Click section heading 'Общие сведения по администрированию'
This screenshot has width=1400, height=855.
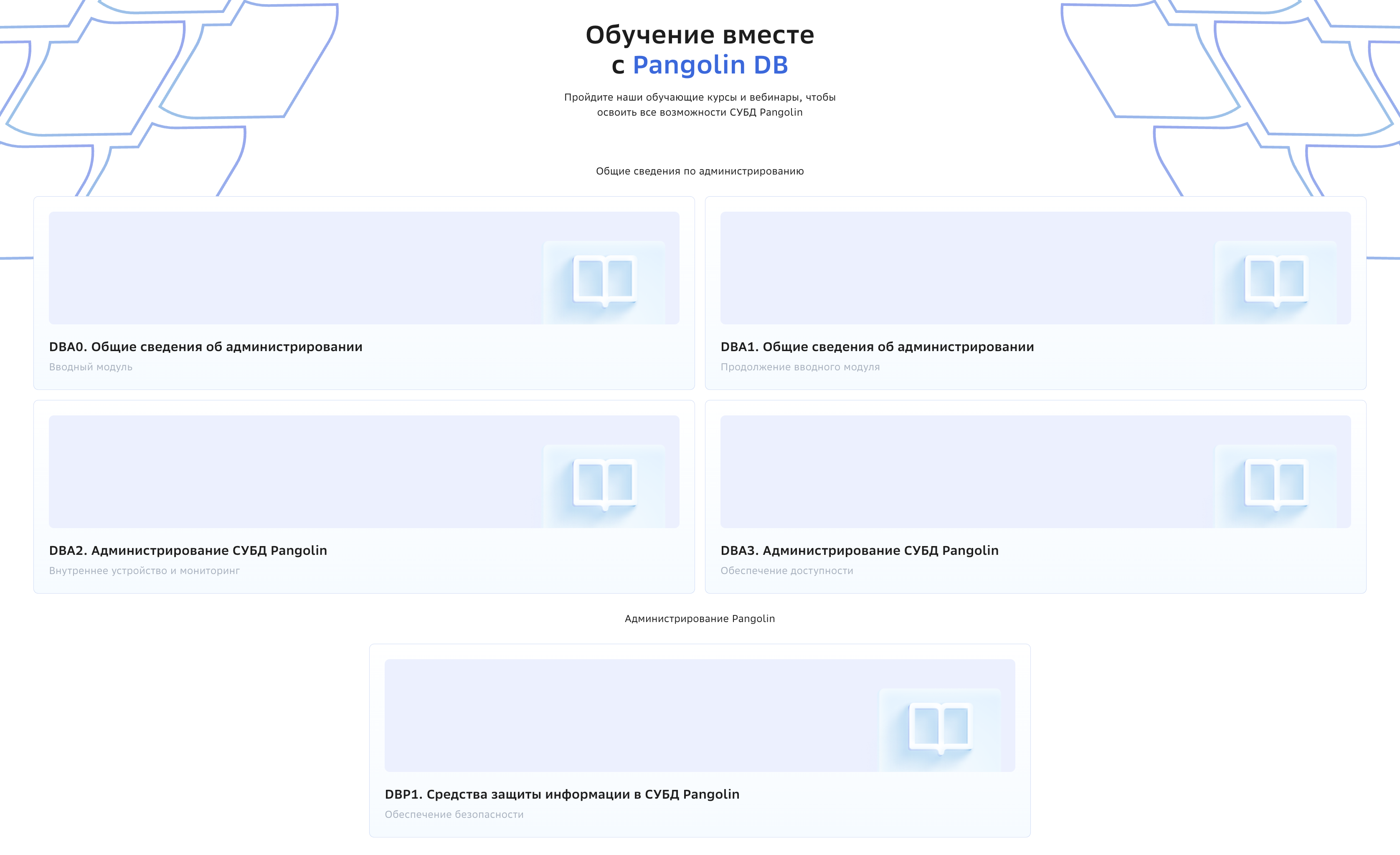click(x=700, y=171)
